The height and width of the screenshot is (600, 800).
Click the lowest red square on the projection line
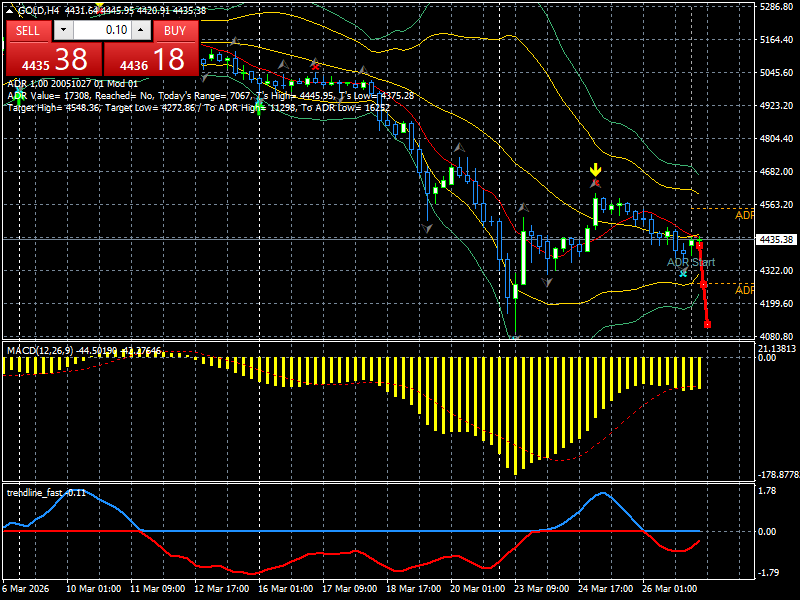[x=707, y=324]
